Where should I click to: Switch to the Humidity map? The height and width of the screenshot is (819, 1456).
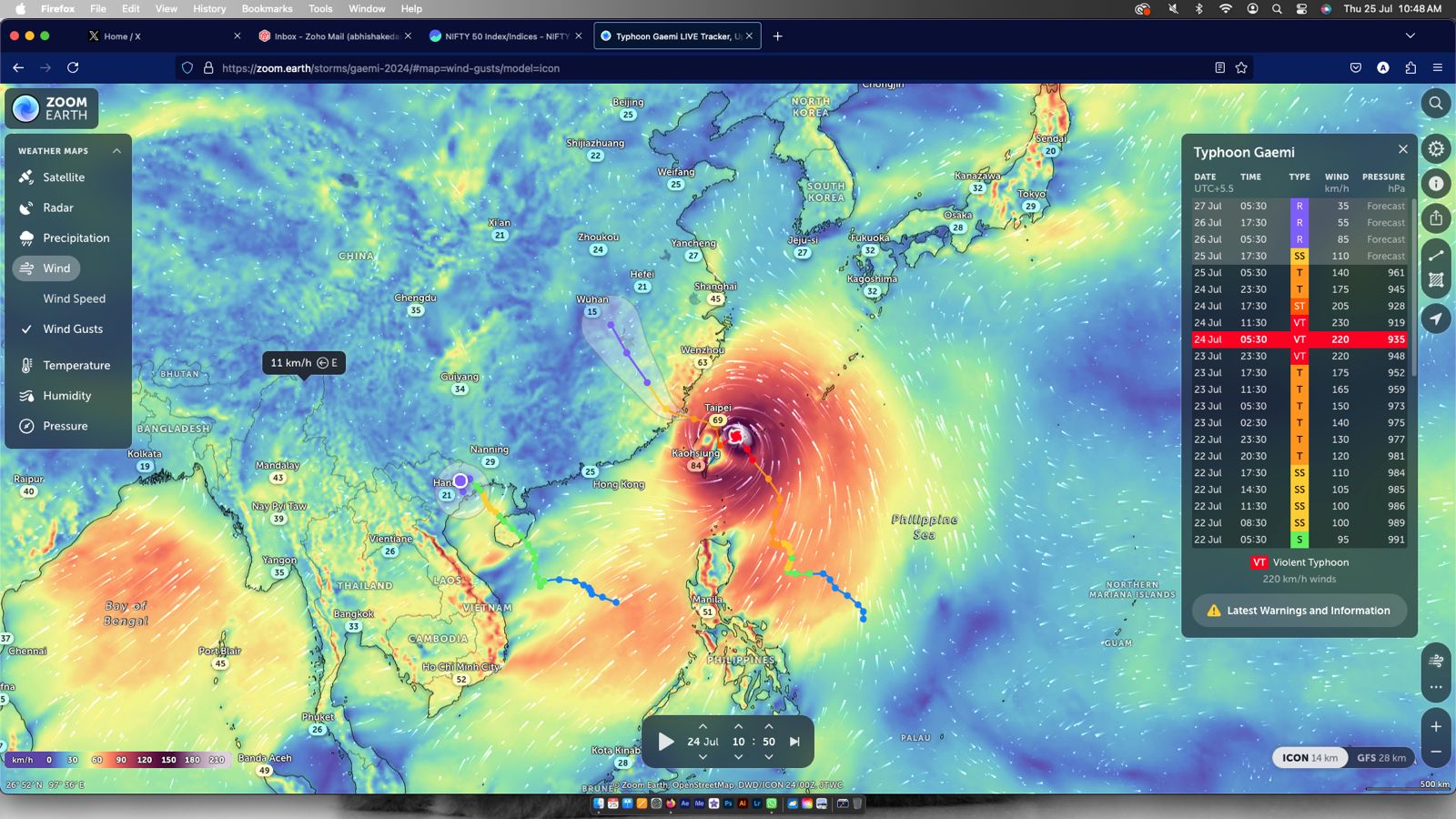click(66, 396)
